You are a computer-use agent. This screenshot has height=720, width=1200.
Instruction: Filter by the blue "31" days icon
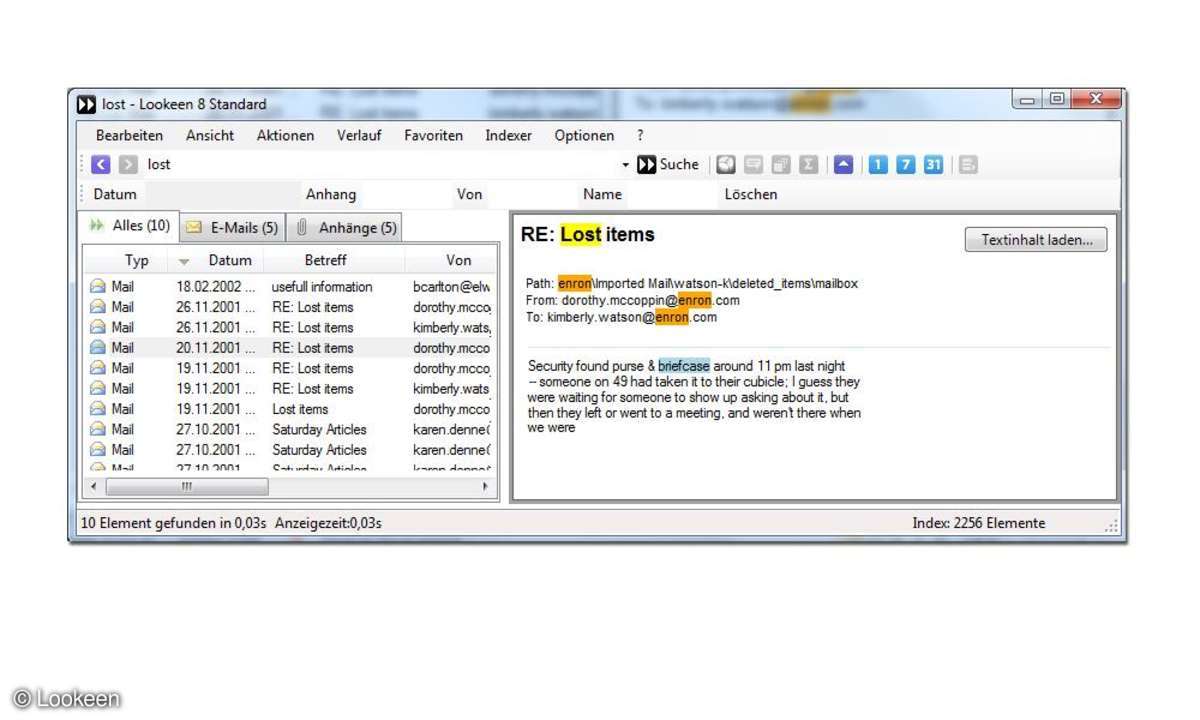coord(933,165)
